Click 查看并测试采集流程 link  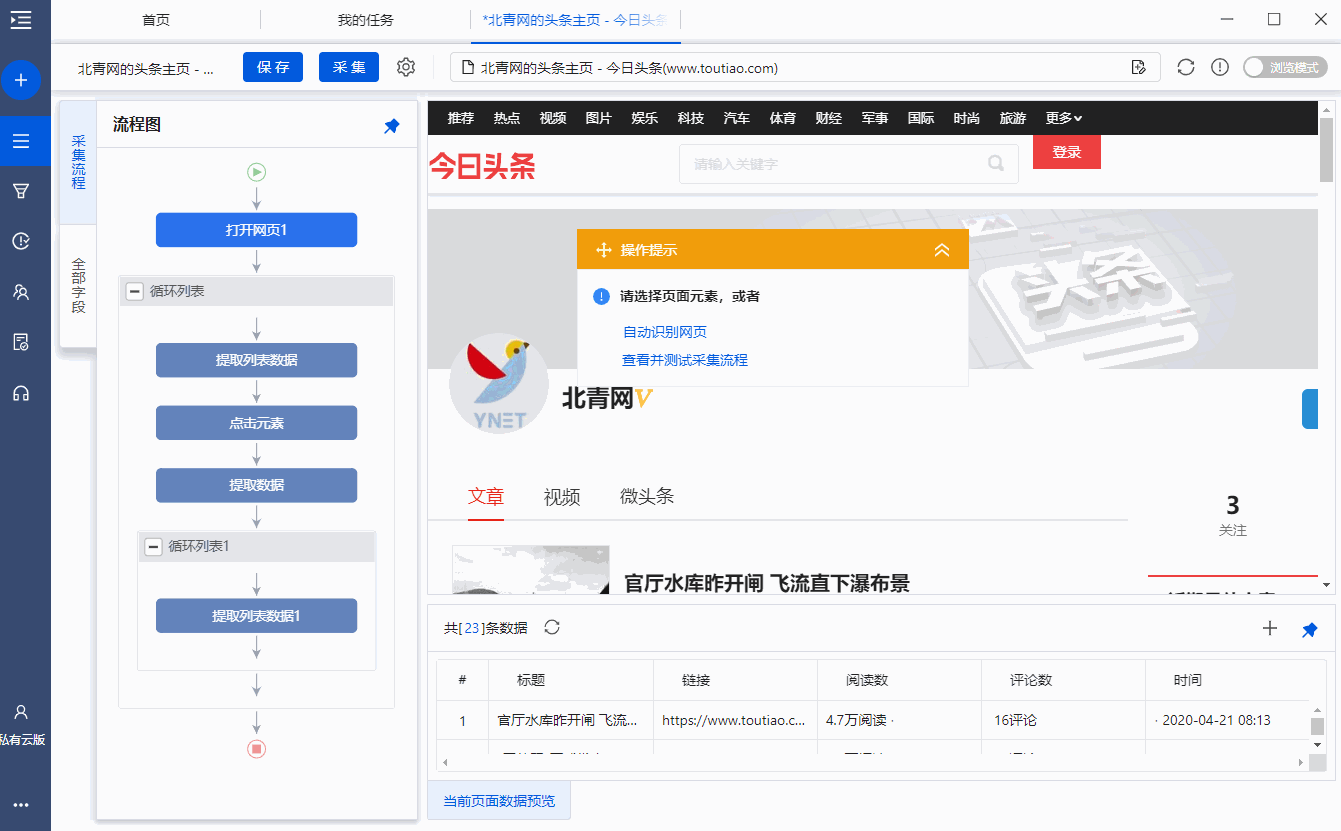[685, 360]
